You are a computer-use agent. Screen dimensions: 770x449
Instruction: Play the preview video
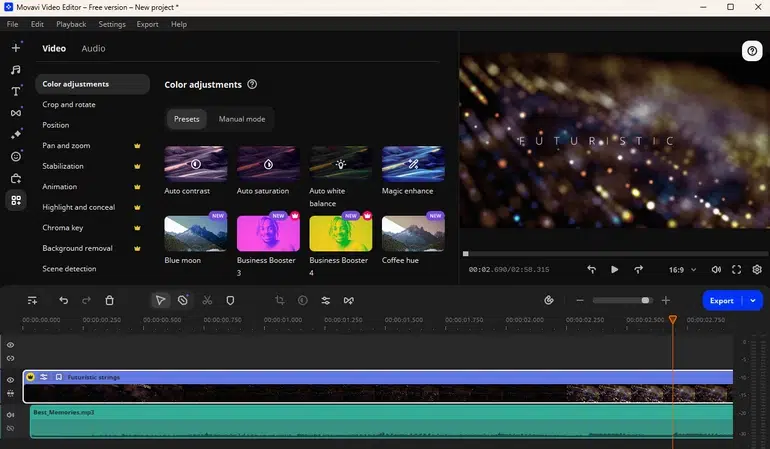click(x=614, y=269)
